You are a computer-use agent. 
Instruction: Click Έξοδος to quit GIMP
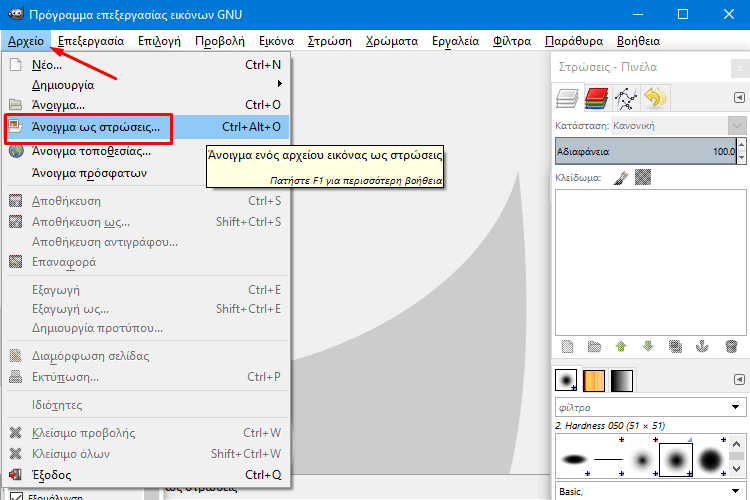(x=146, y=475)
